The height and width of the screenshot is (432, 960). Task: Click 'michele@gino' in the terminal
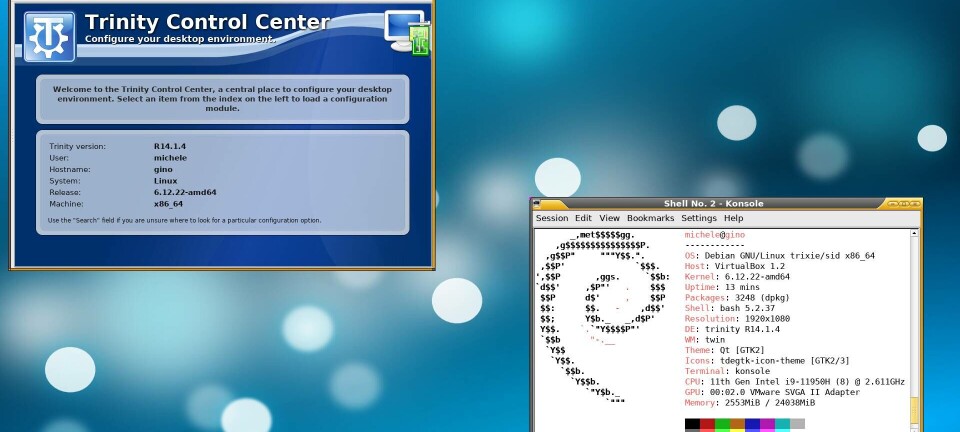(x=714, y=235)
